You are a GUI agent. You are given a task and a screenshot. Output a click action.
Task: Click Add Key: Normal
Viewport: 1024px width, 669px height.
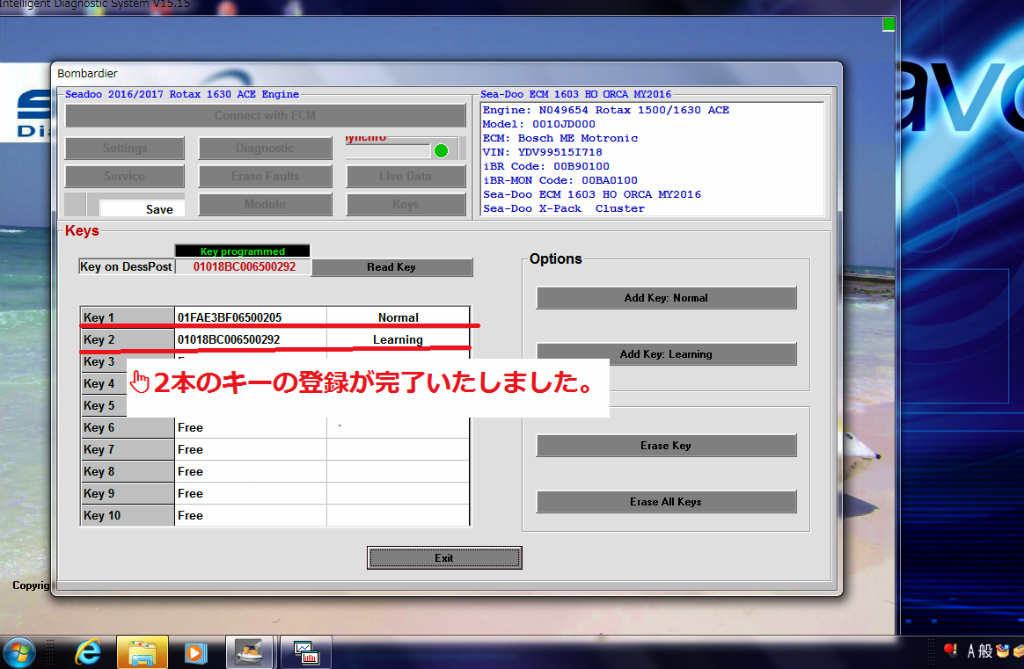pos(666,298)
